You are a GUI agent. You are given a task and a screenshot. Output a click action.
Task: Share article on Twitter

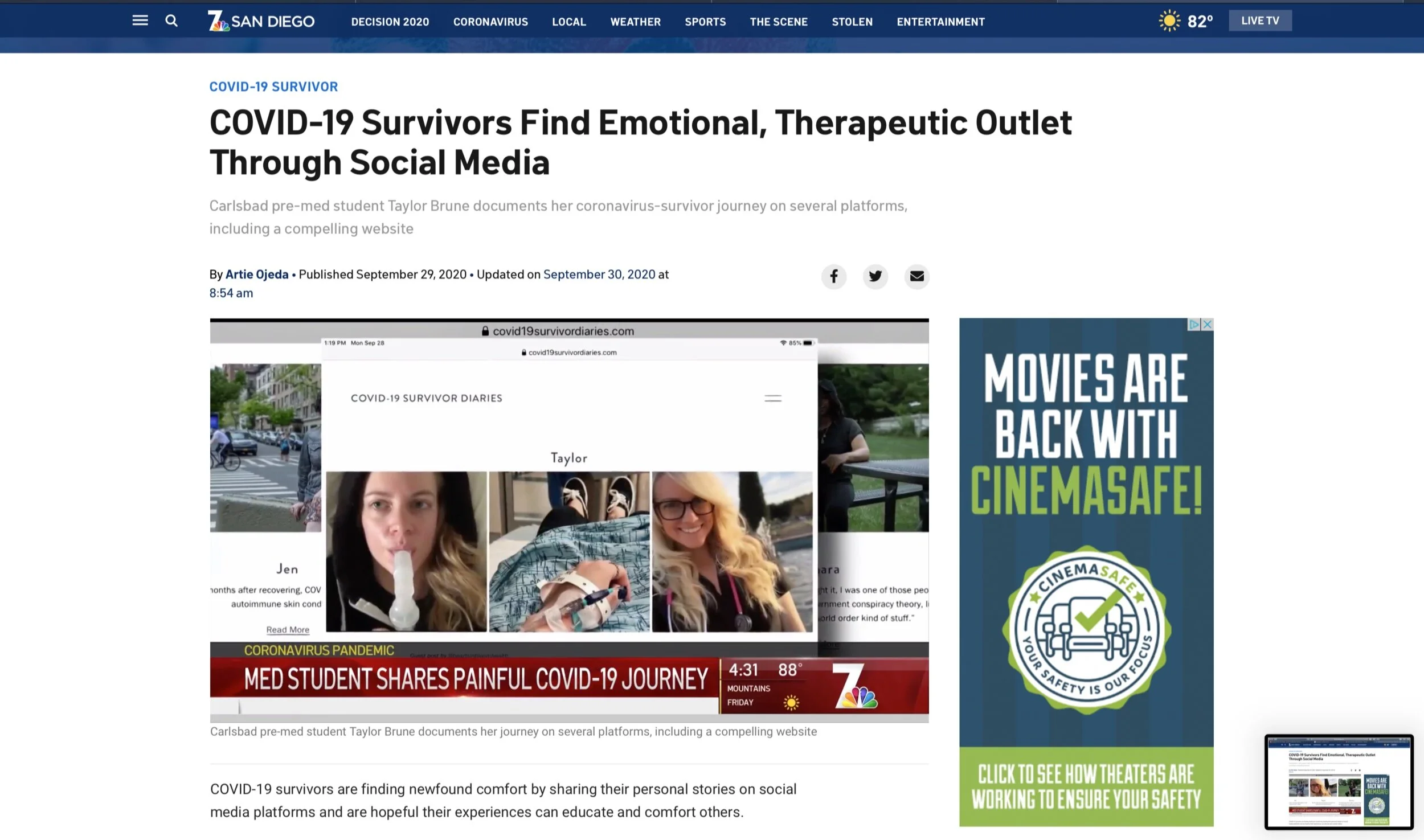pos(875,277)
